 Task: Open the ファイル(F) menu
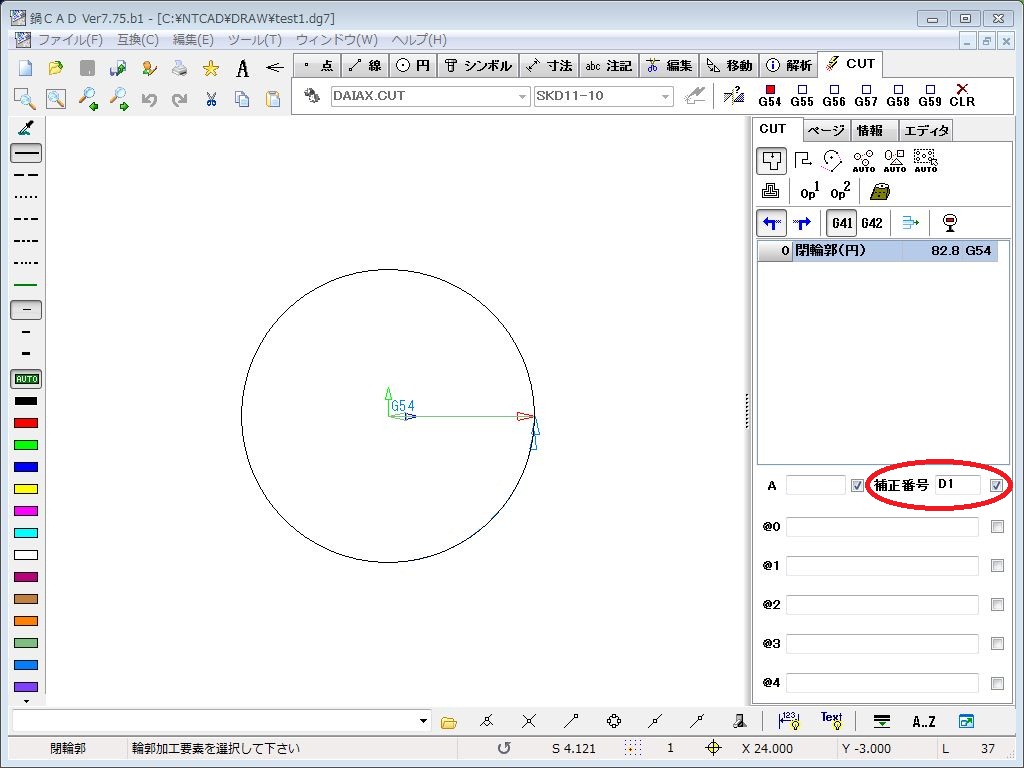pos(71,40)
